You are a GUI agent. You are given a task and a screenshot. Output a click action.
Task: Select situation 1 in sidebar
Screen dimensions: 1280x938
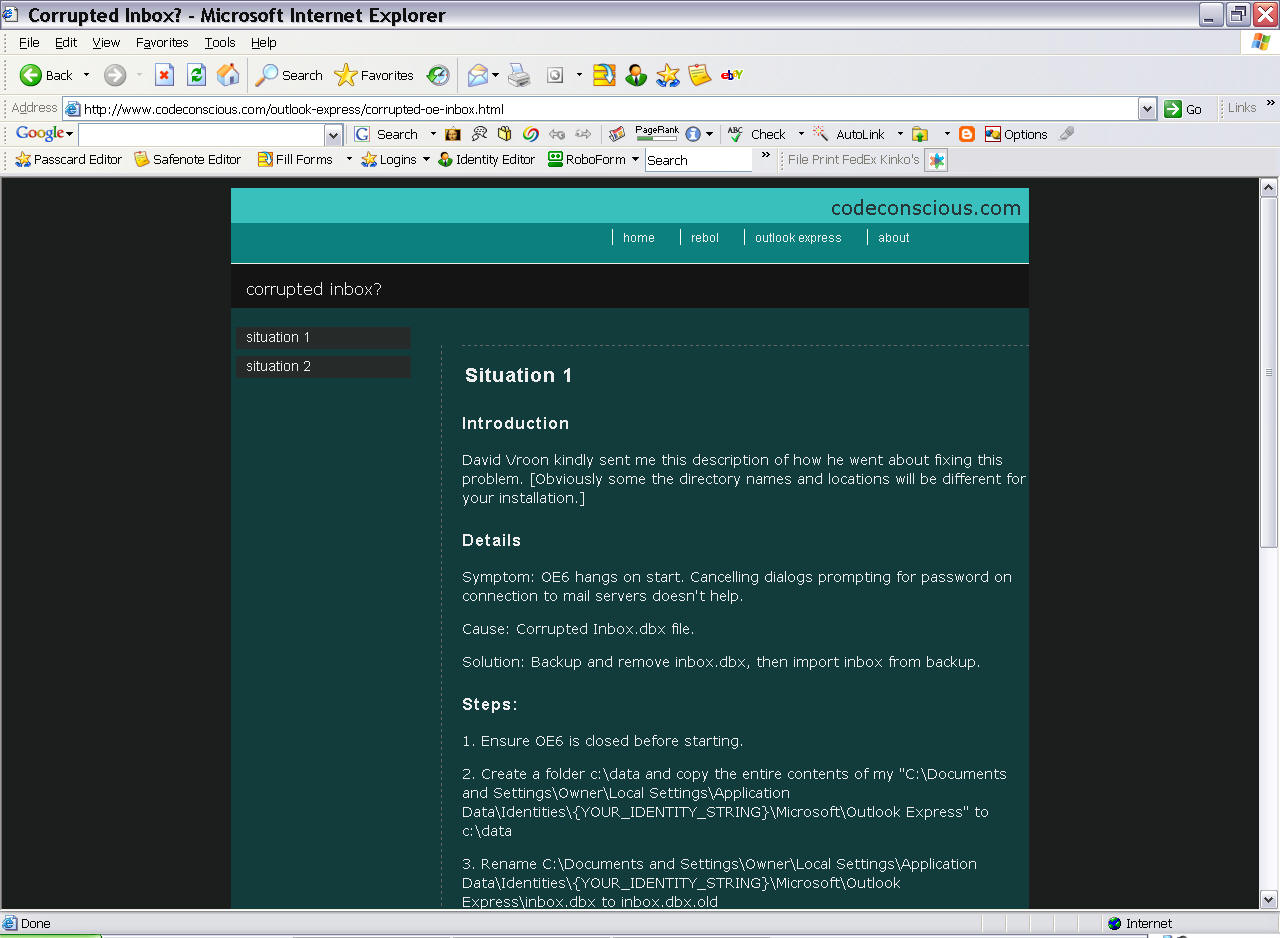pyautogui.click(x=323, y=338)
